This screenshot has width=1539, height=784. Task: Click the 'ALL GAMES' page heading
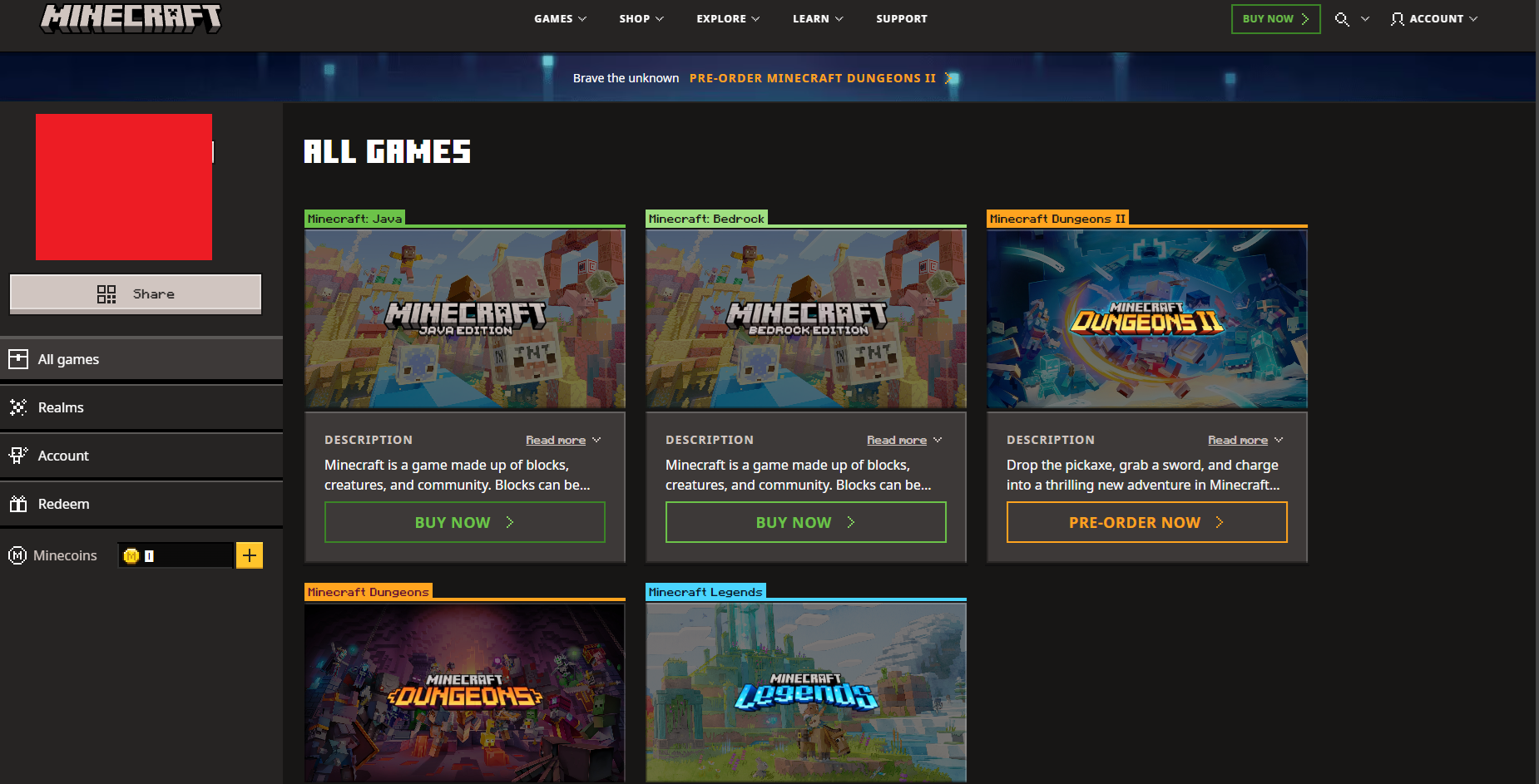click(387, 152)
